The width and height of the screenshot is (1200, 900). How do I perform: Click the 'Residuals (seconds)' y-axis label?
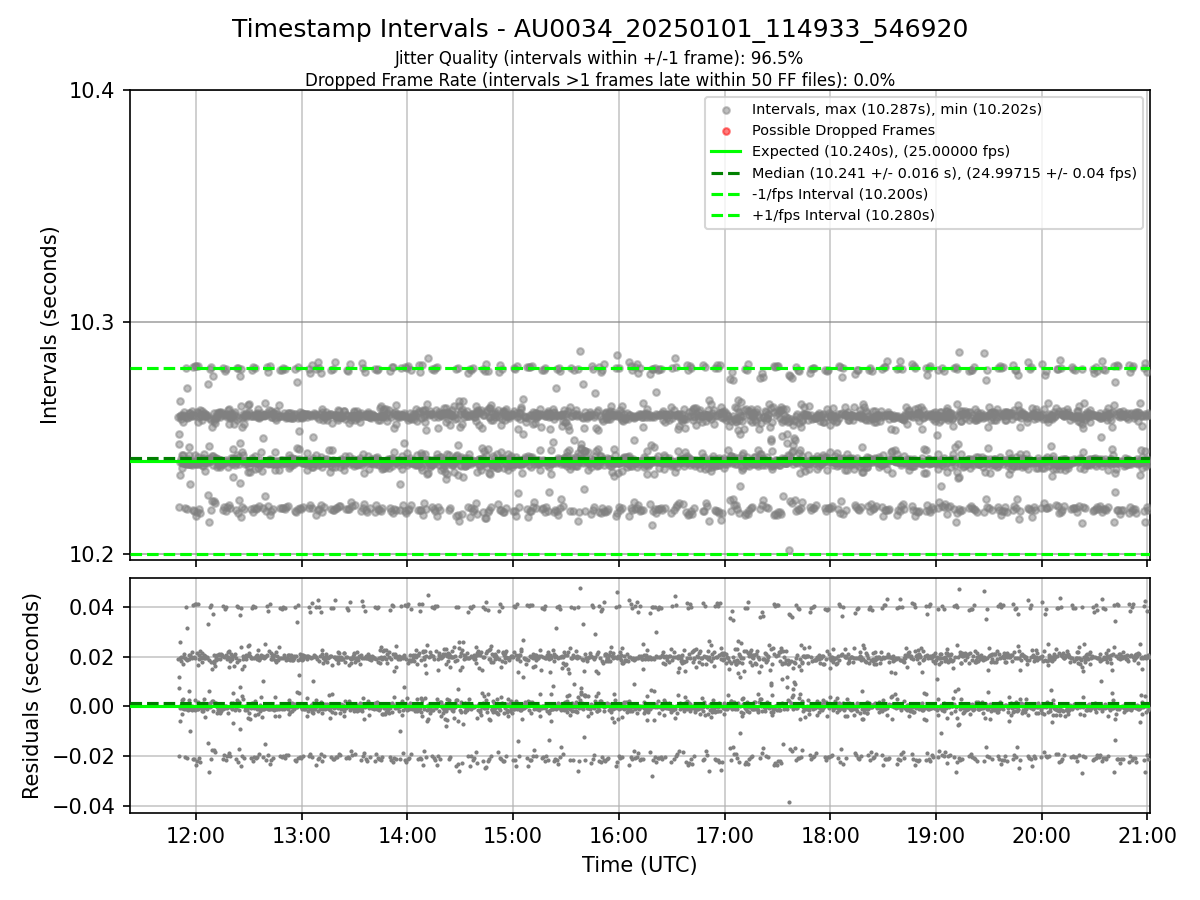coord(31,696)
